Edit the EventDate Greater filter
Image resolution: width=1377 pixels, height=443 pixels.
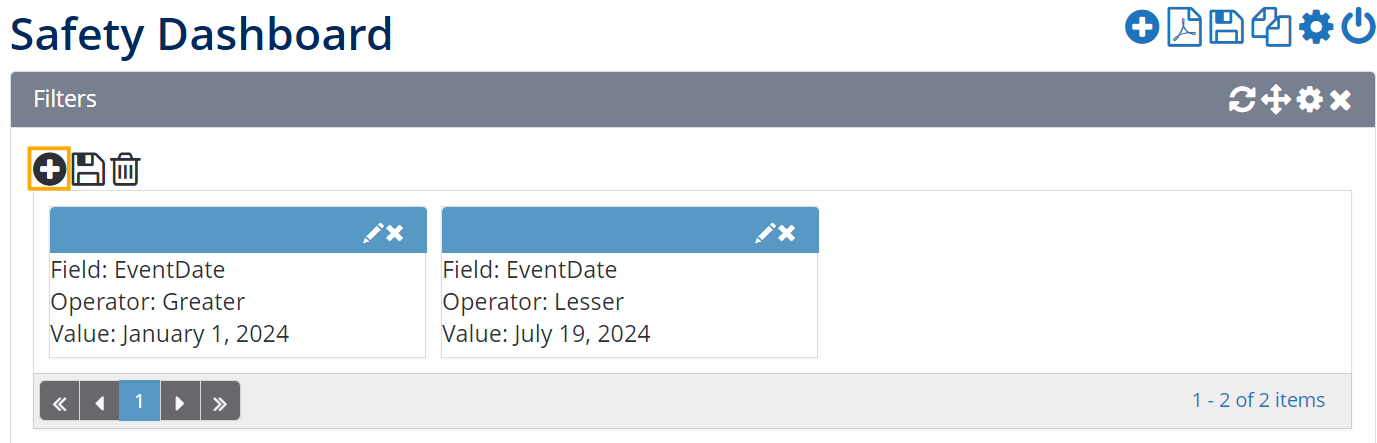pos(373,233)
